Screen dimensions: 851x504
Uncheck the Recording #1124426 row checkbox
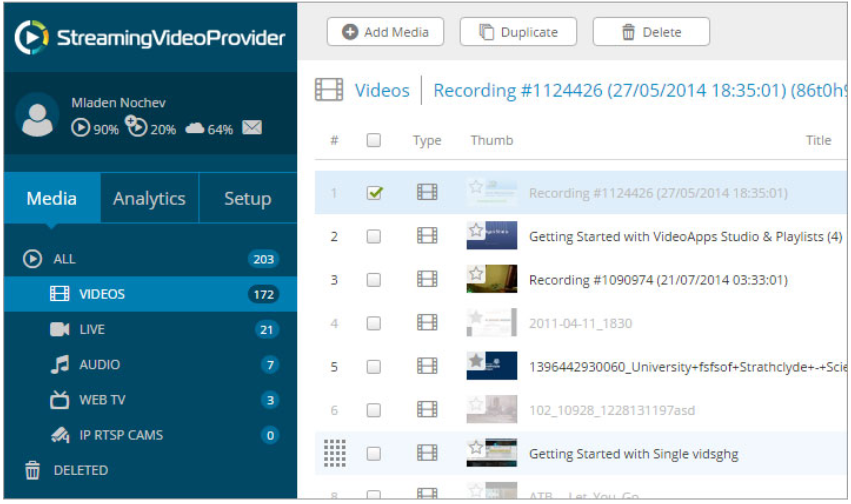click(374, 193)
